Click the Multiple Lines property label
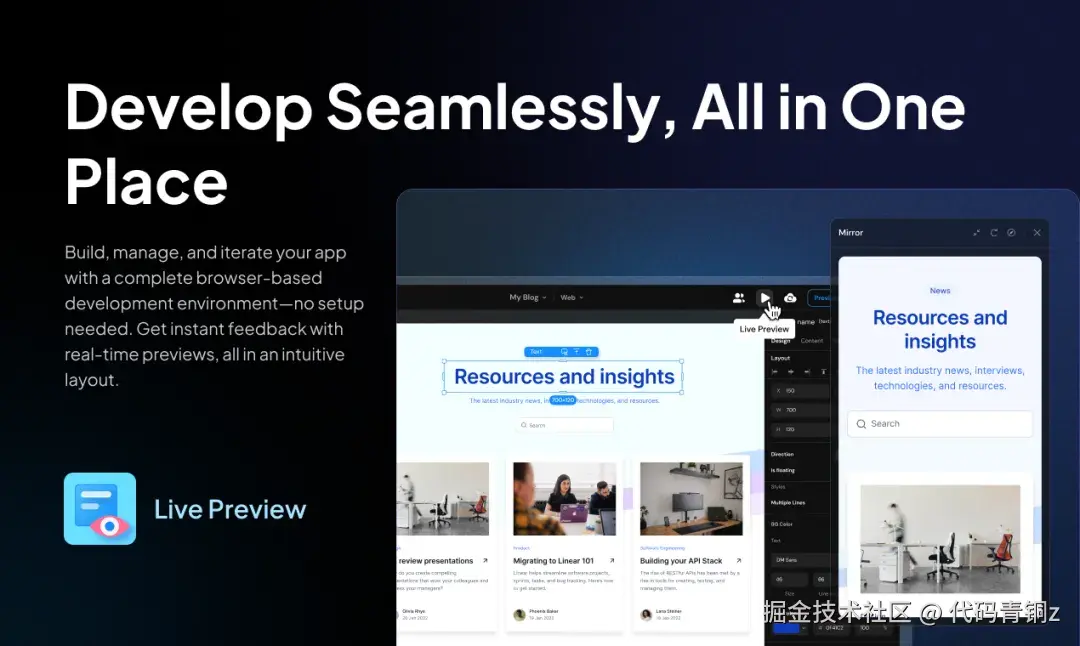This screenshot has width=1080, height=646. [788, 503]
